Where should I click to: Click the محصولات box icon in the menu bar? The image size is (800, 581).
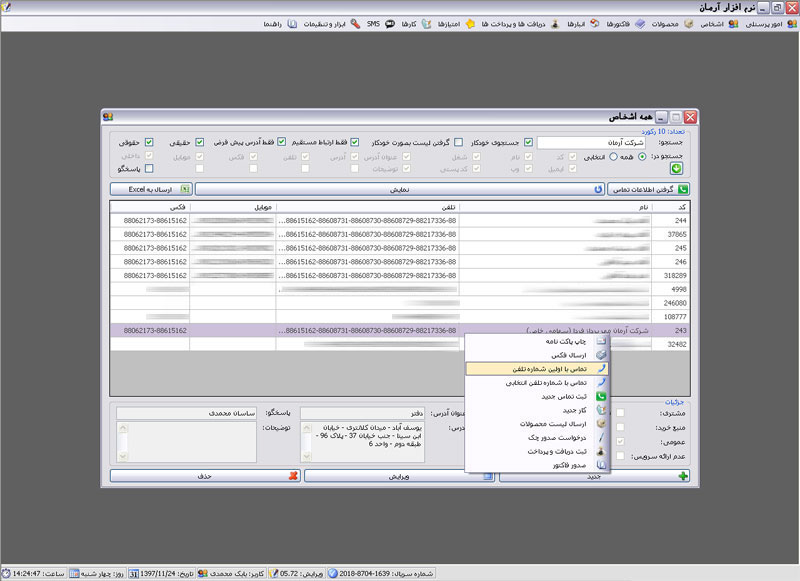(x=688, y=24)
